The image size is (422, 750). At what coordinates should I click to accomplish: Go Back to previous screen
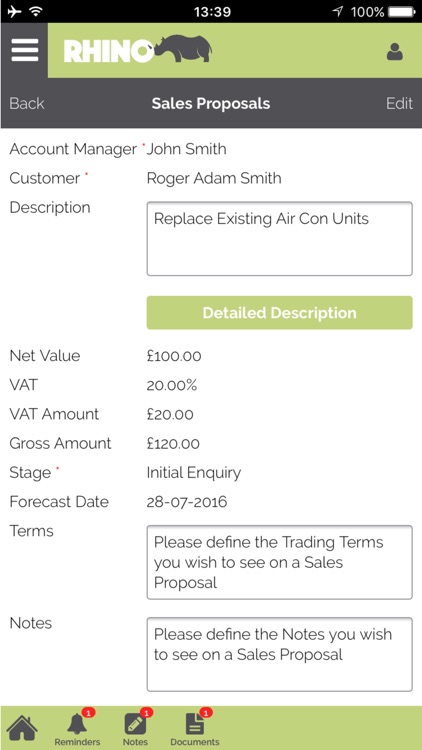pos(27,103)
